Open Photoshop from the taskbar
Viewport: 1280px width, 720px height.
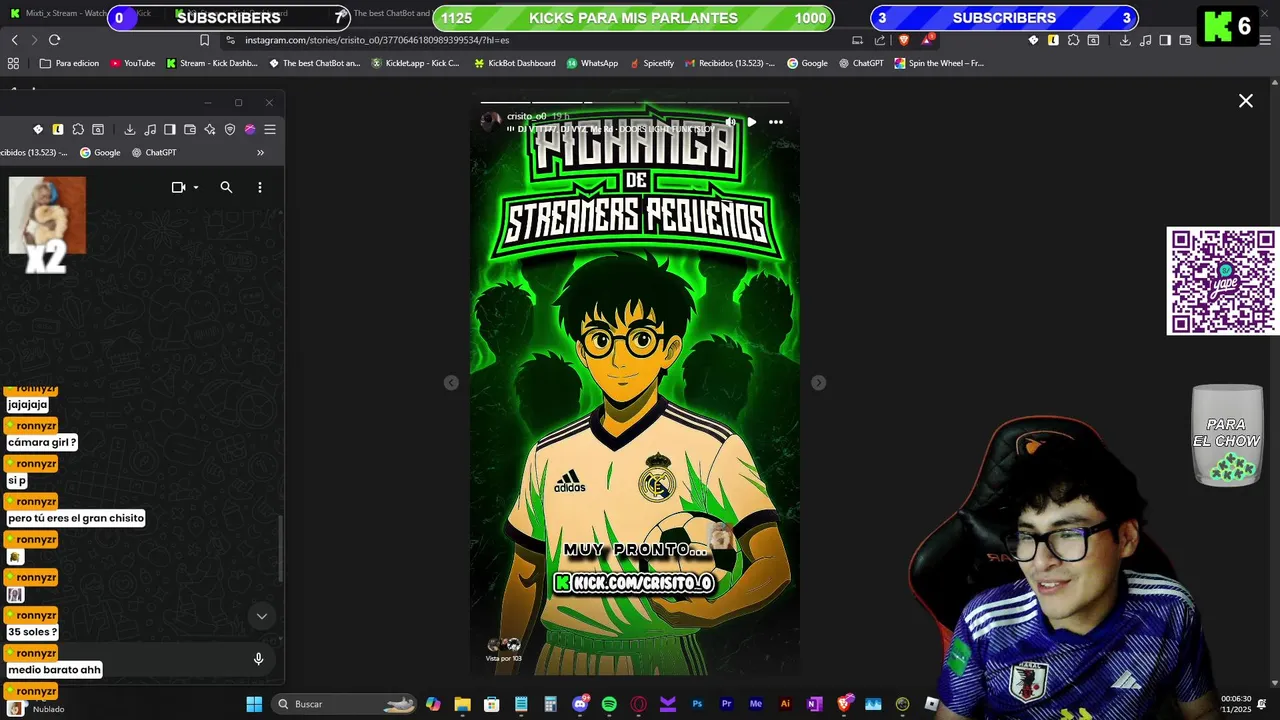pyautogui.click(x=697, y=704)
